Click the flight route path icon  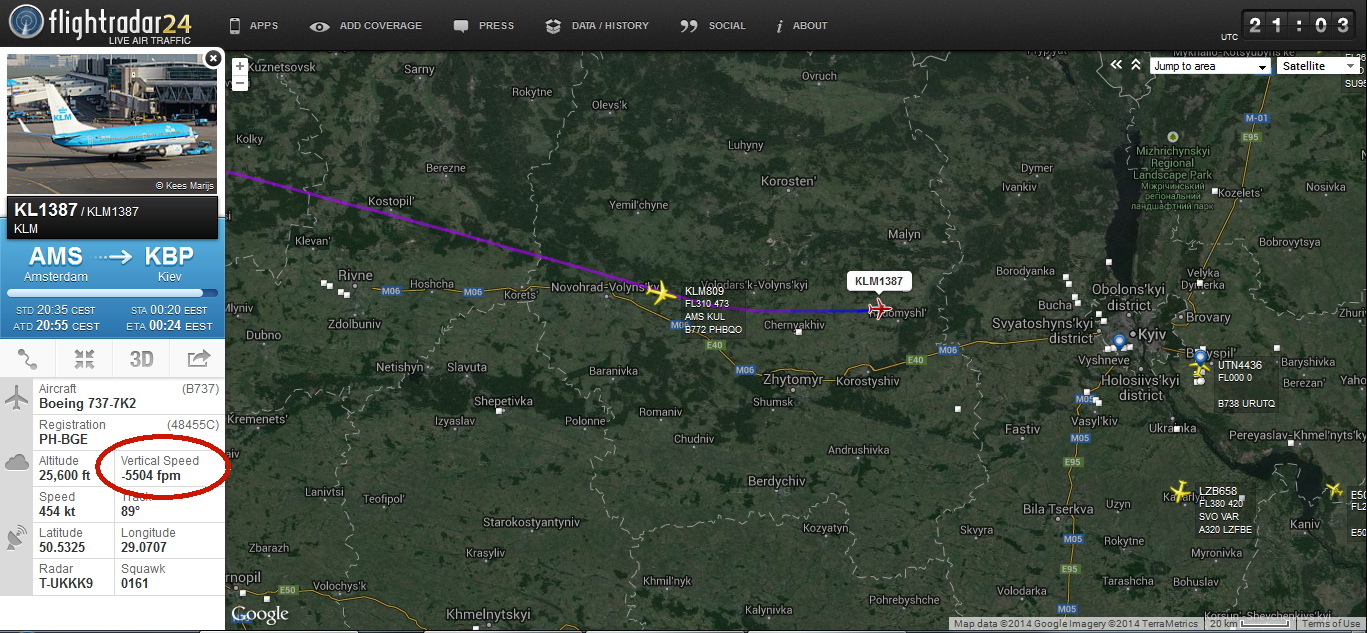(28, 358)
